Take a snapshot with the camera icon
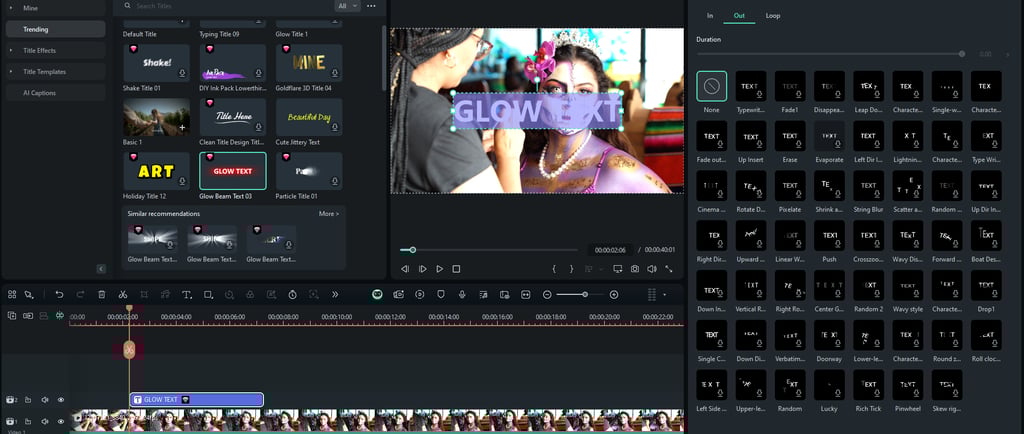 pos(634,269)
